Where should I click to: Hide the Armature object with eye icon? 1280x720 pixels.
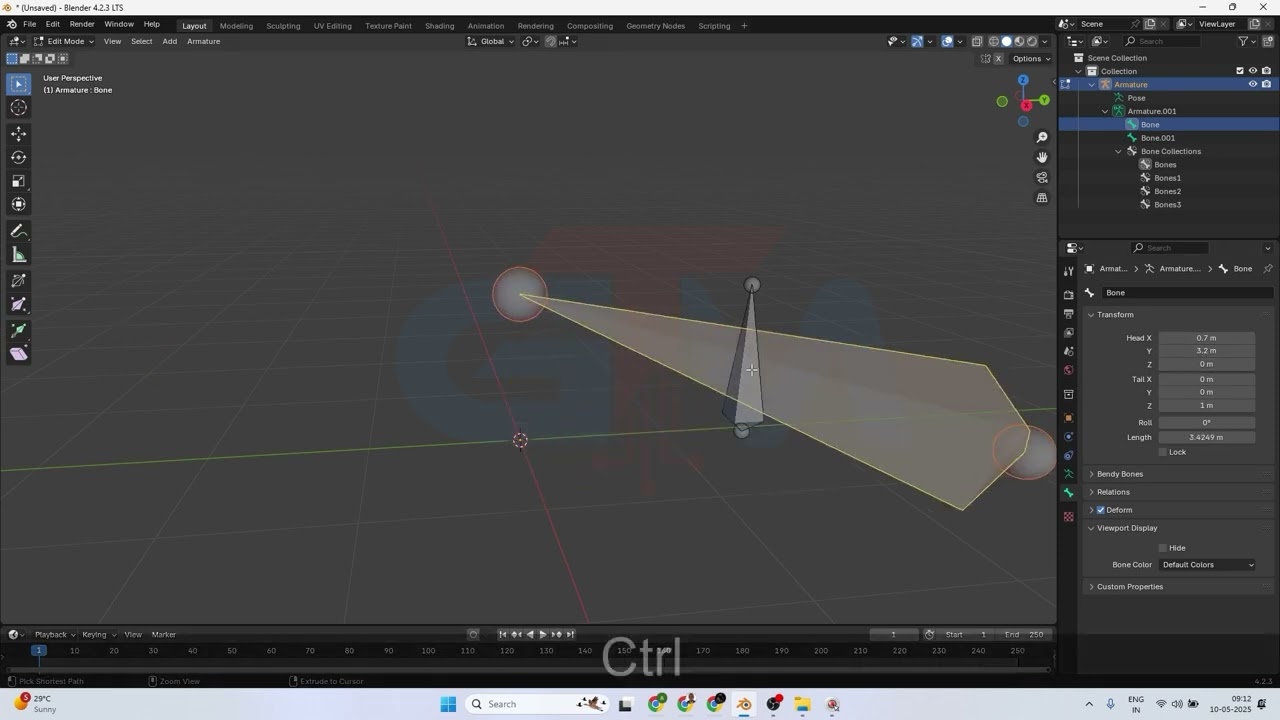[x=1252, y=85]
